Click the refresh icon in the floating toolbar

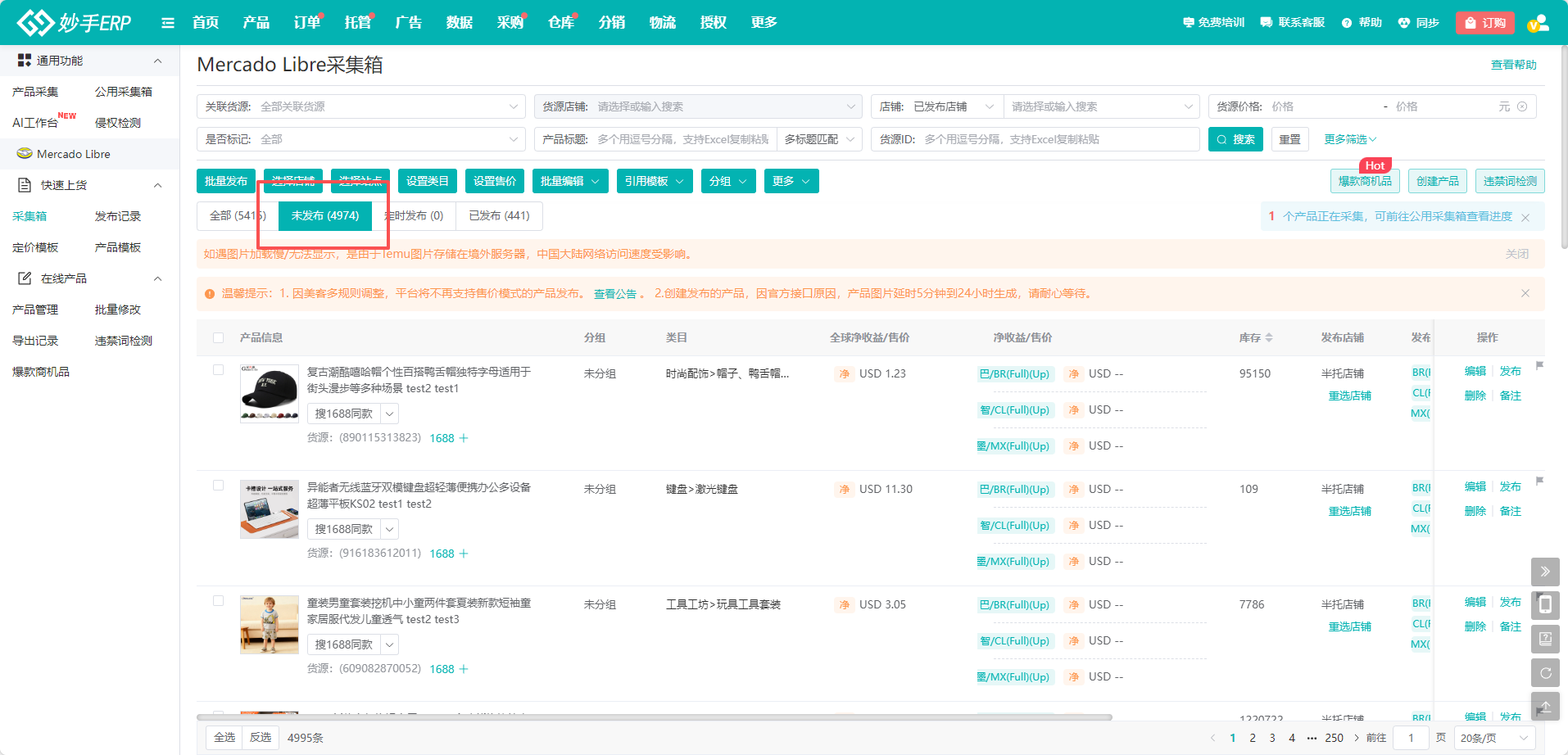pos(1545,673)
